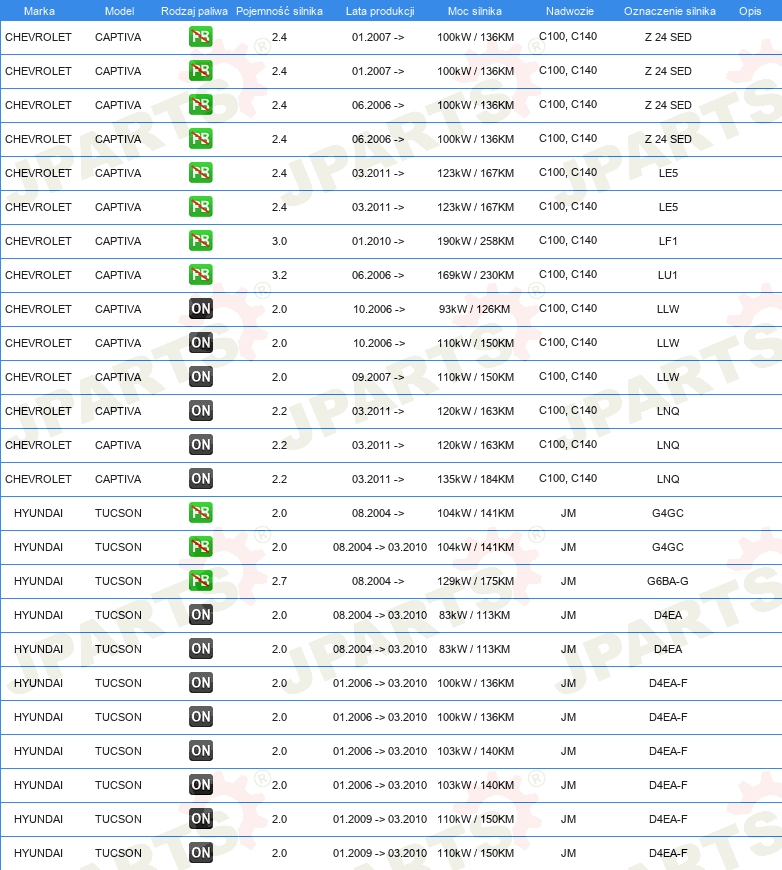Click CHEVROLET in the LF1 engine row
The width and height of the screenshot is (782, 870).
click(x=38, y=241)
